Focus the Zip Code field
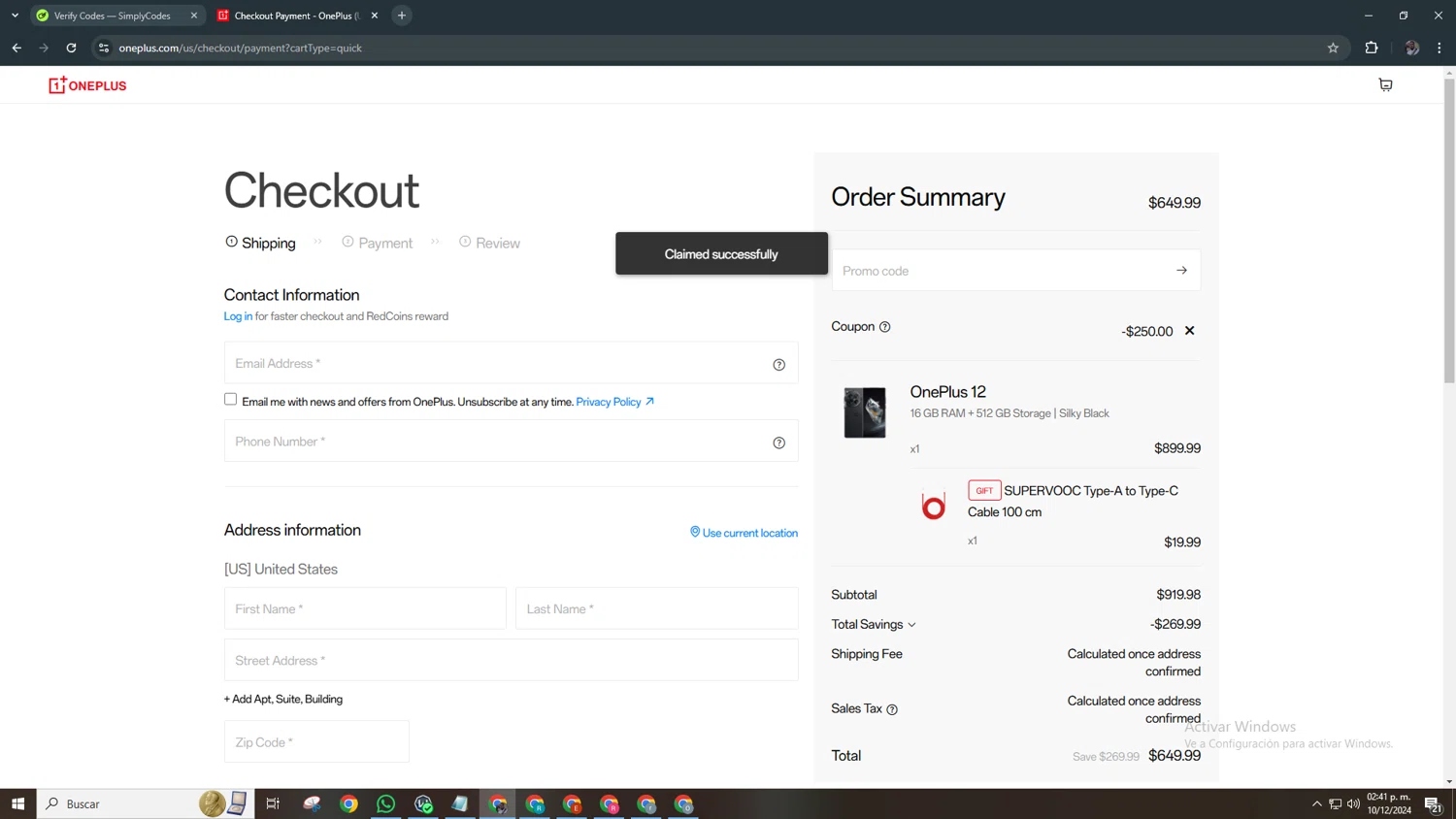Screen dimensions: 1456x819 pyautogui.click(x=316, y=741)
